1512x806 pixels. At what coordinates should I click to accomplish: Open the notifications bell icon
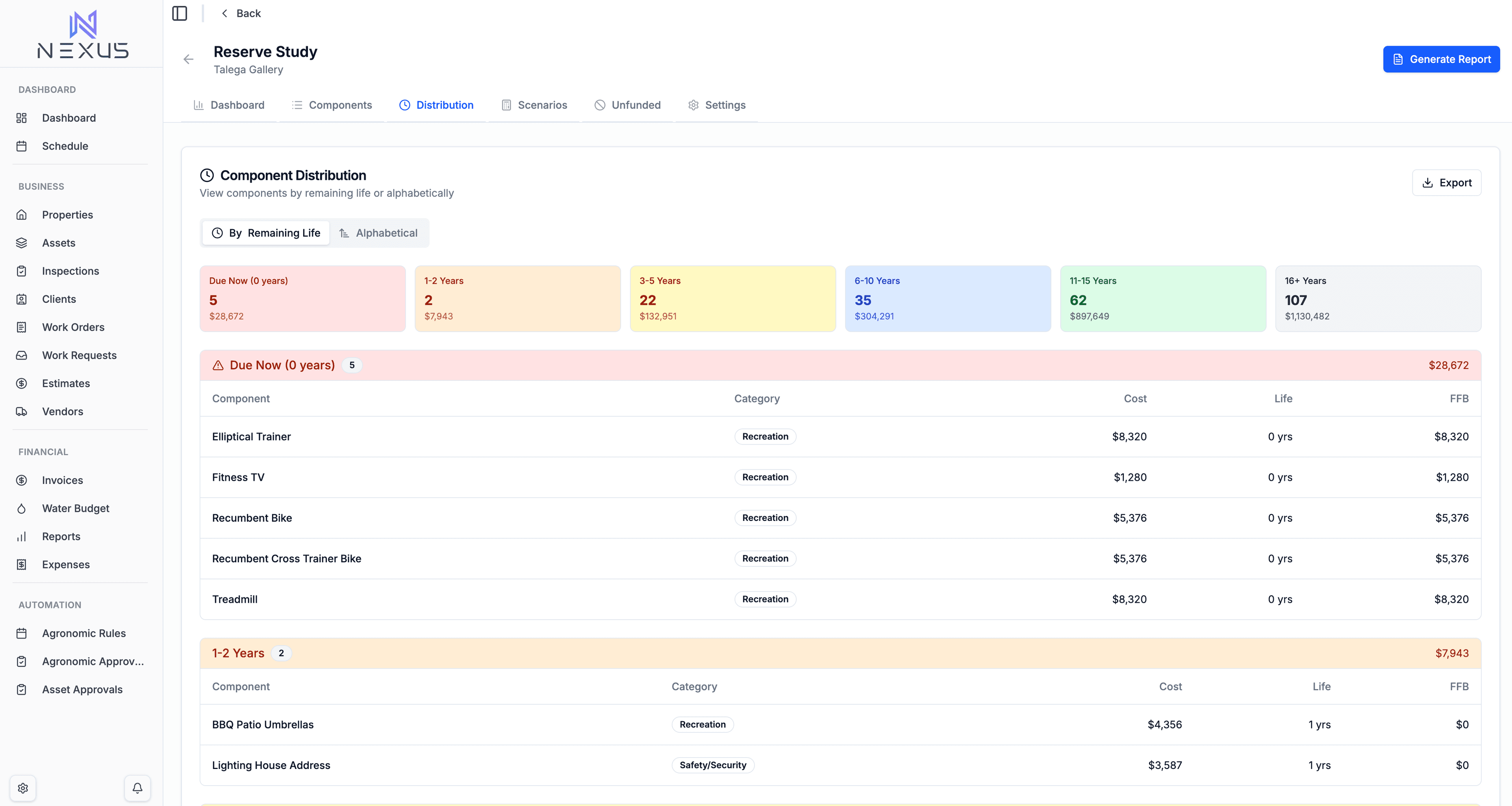coord(137,788)
